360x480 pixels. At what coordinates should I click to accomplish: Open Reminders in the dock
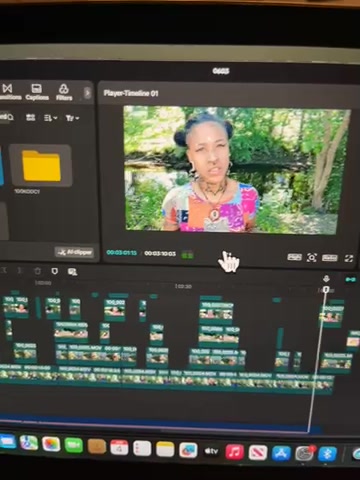[142, 448]
